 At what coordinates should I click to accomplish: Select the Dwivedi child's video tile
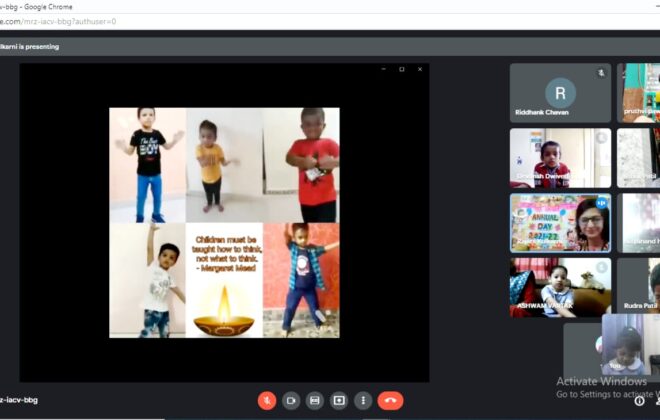coord(560,158)
